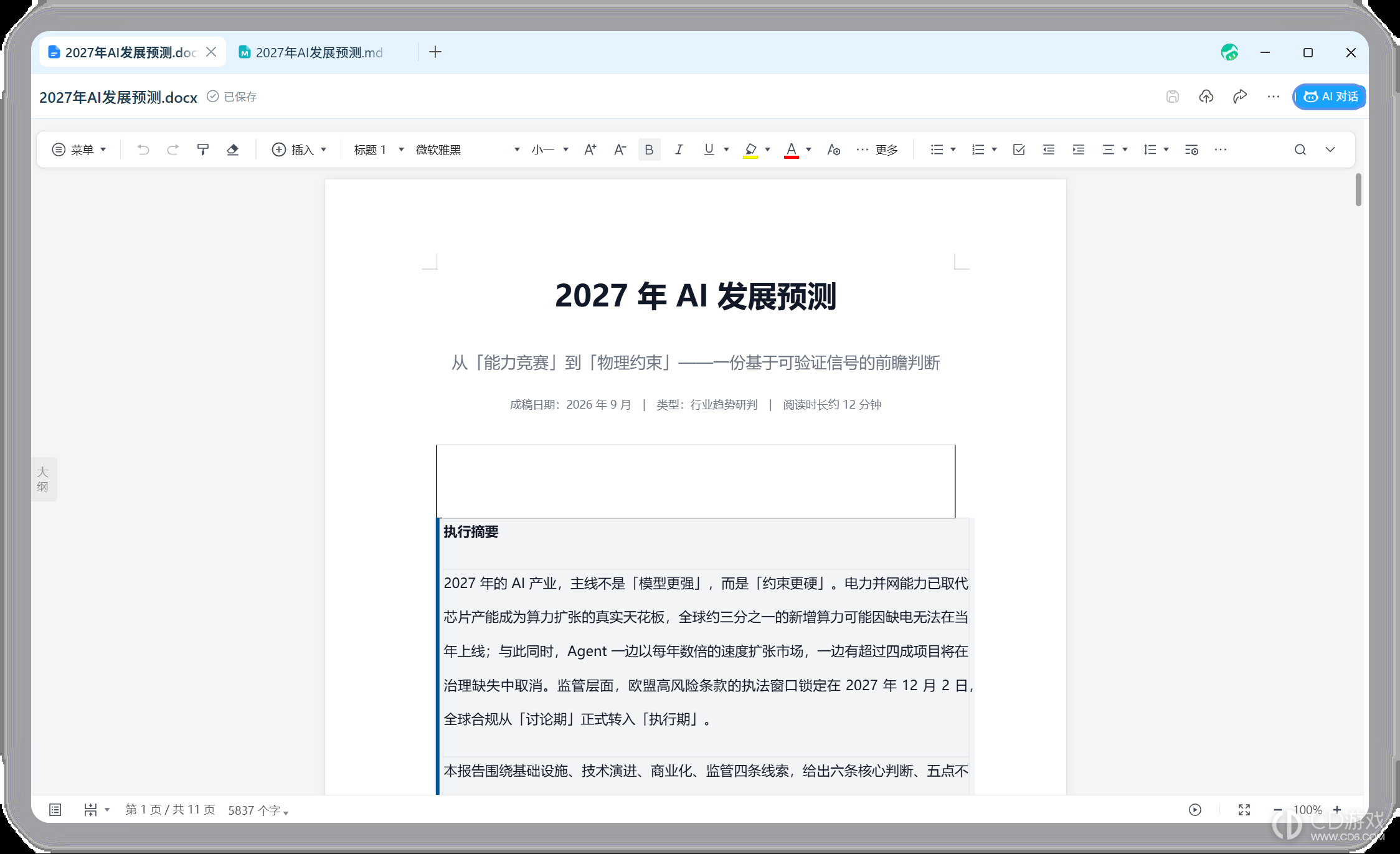Enter fullscreen mode from status bar
The width and height of the screenshot is (1400, 854).
pyautogui.click(x=1244, y=810)
